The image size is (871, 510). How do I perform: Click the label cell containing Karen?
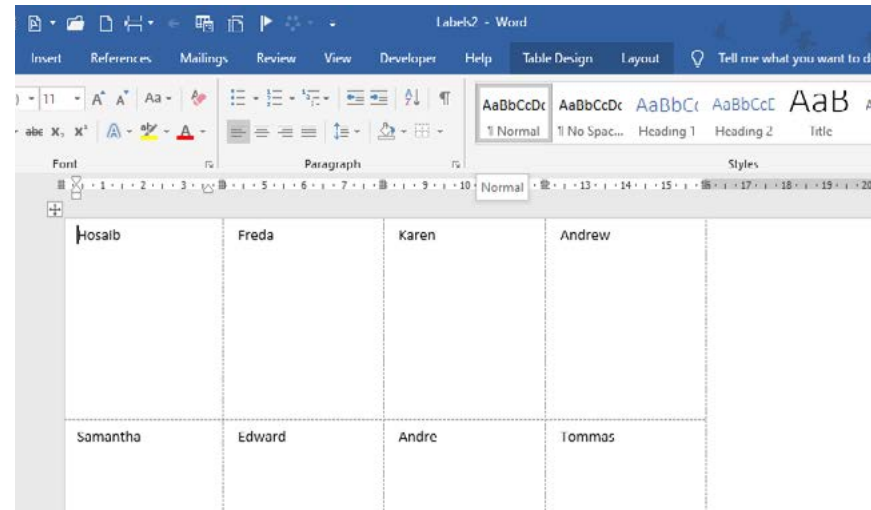pos(464,319)
